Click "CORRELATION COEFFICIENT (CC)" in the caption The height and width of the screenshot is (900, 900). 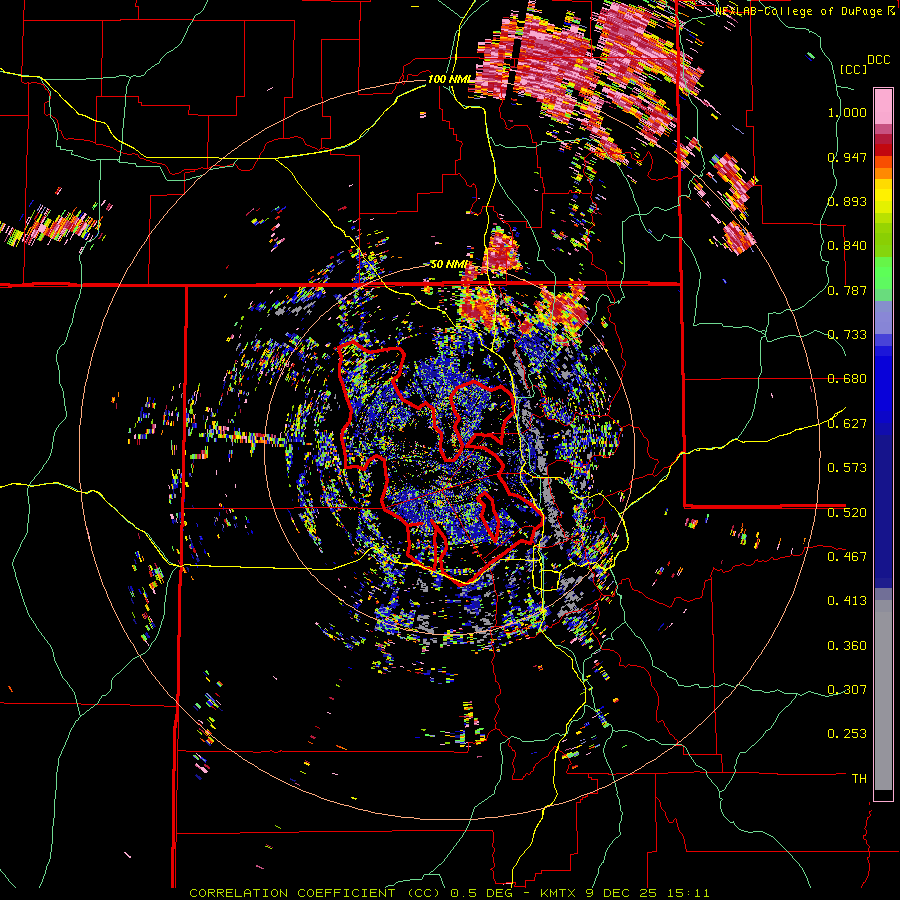pos(315,893)
